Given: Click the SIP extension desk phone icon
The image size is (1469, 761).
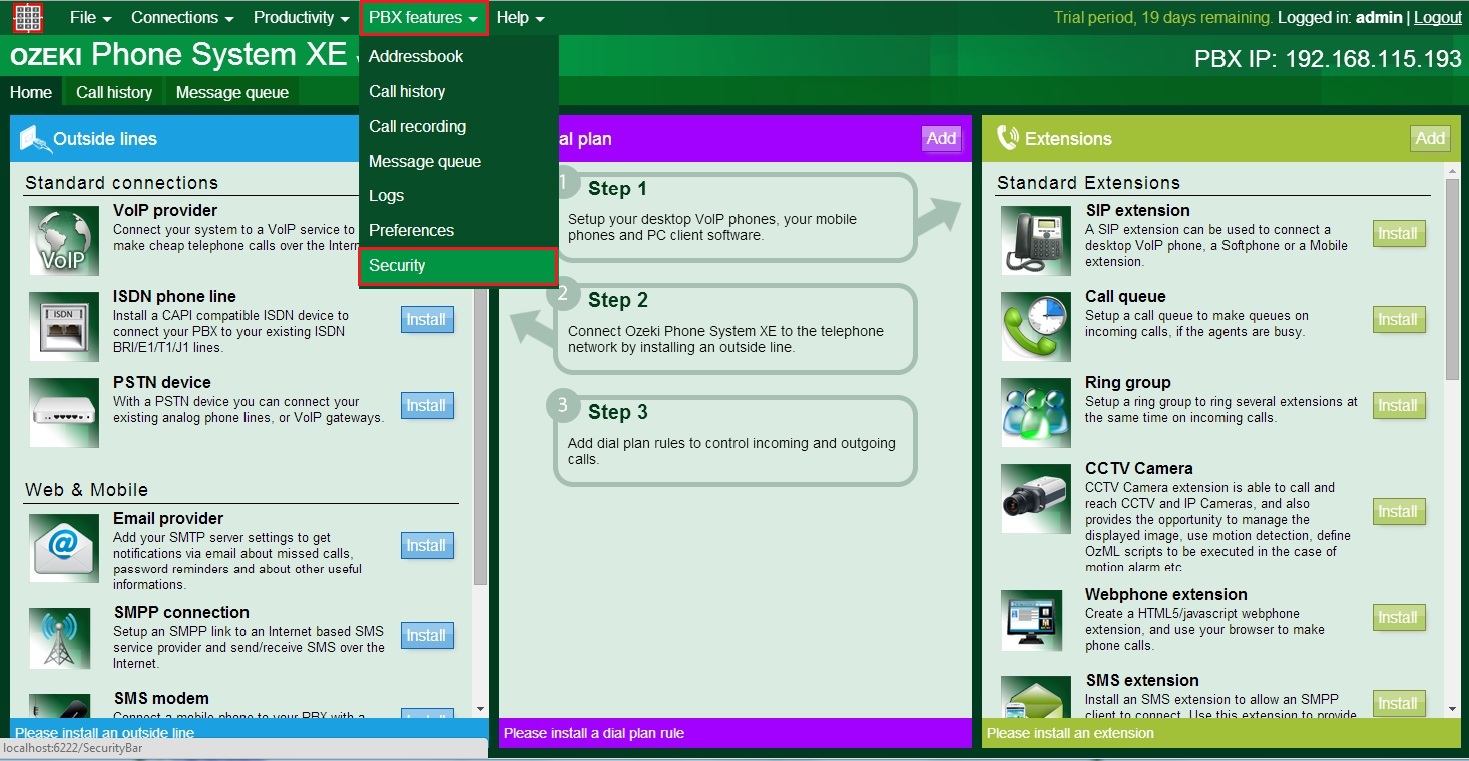Looking at the screenshot, I should (x=1036, y=240).
